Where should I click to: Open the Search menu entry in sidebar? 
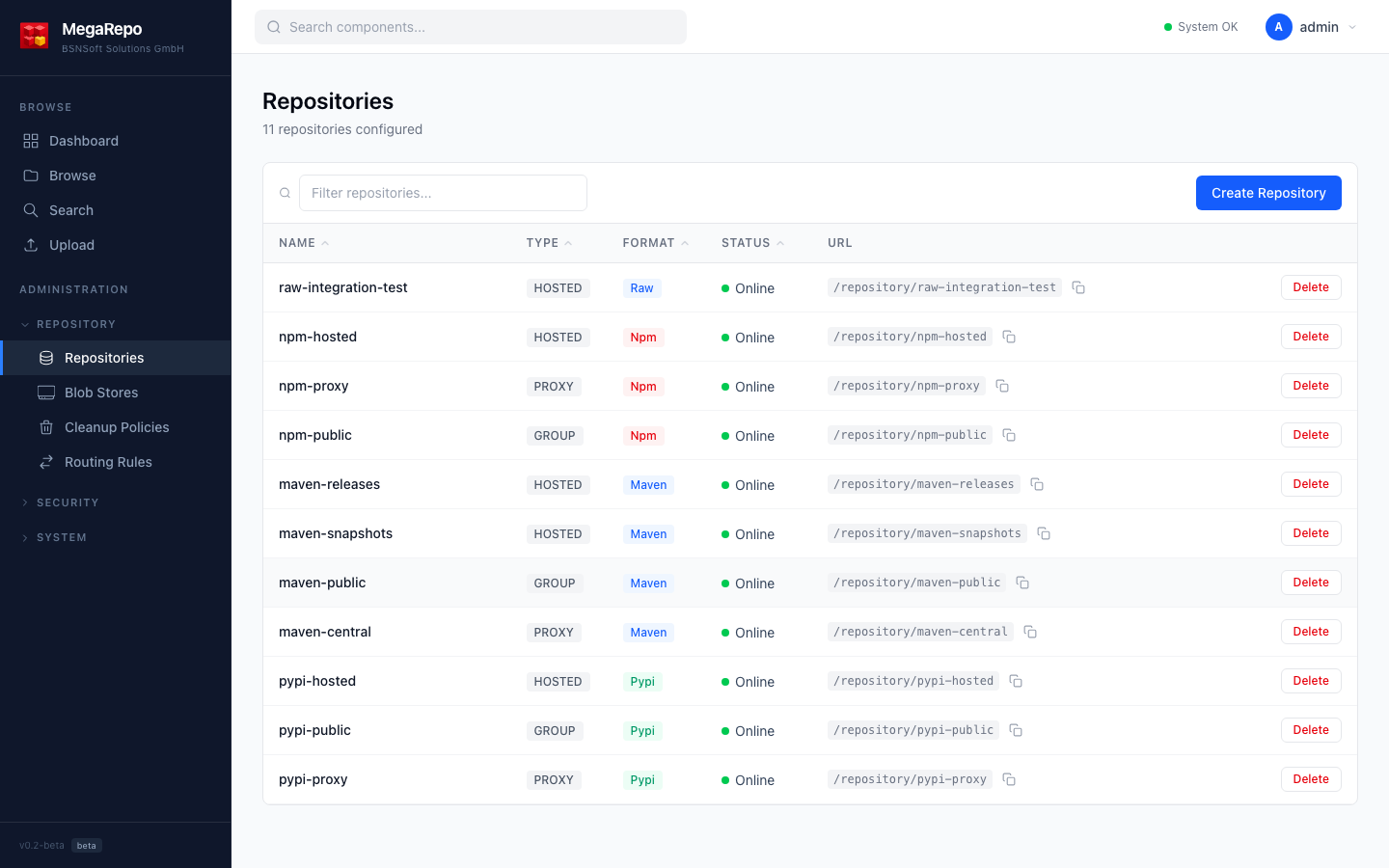[x=72, y=209]
